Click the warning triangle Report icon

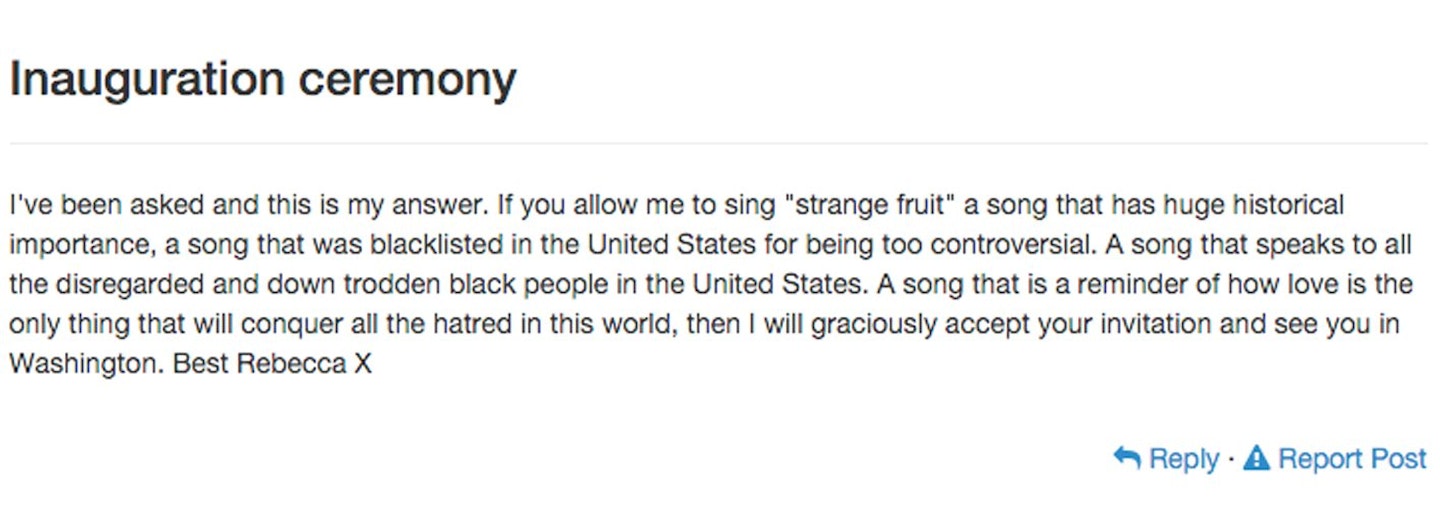pyautogui.click(x=1257, y=458)
